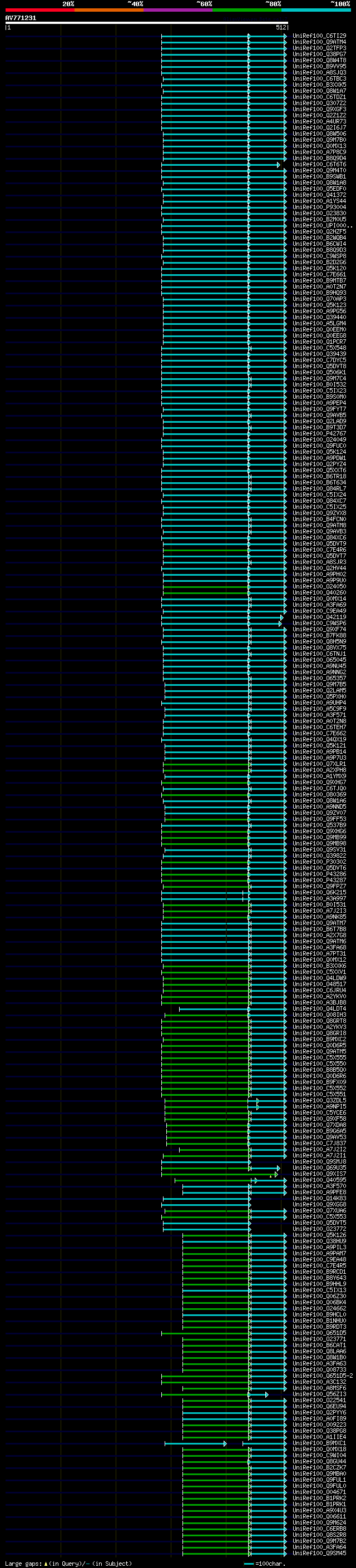Select the label UniRef100_P30302

pyautogui.click(x=319, y=862)
